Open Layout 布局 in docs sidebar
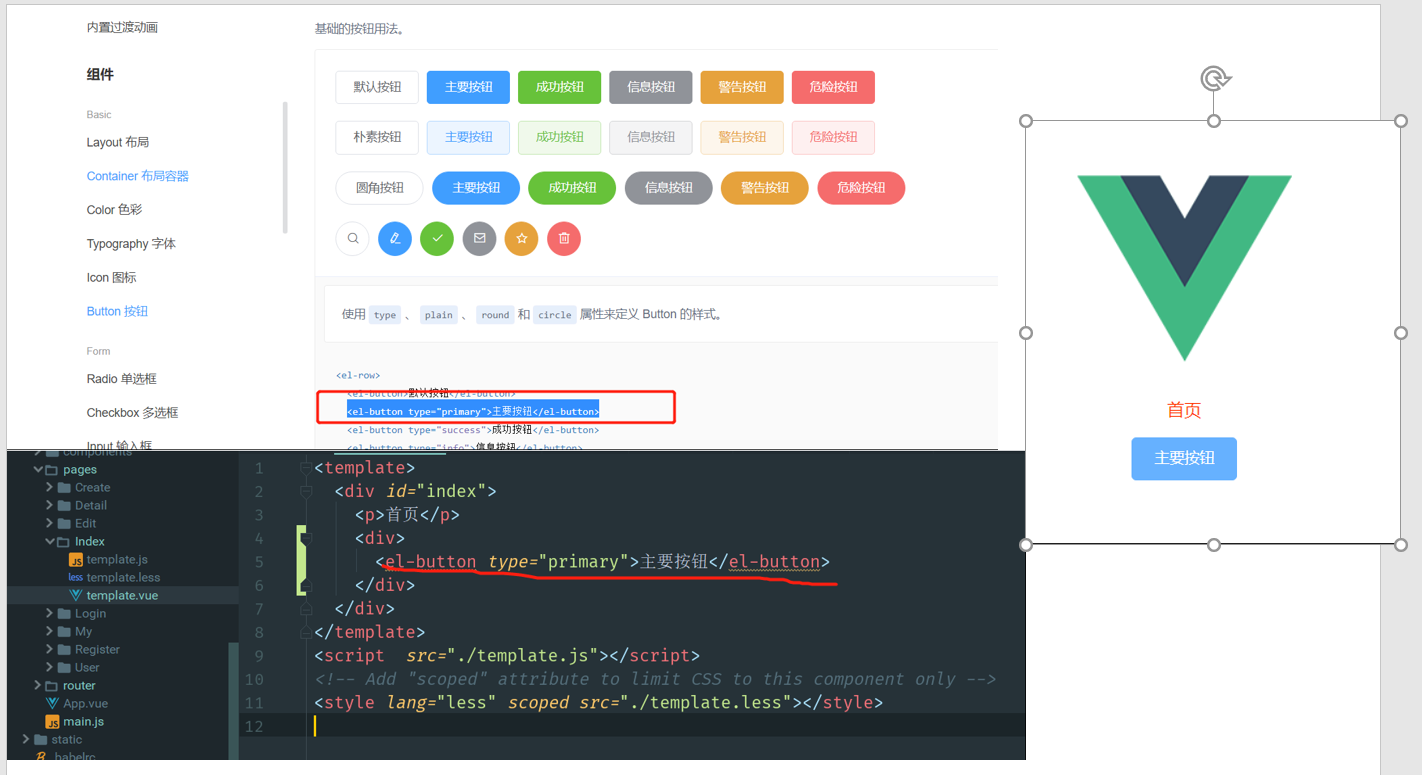 click(118, 142)
